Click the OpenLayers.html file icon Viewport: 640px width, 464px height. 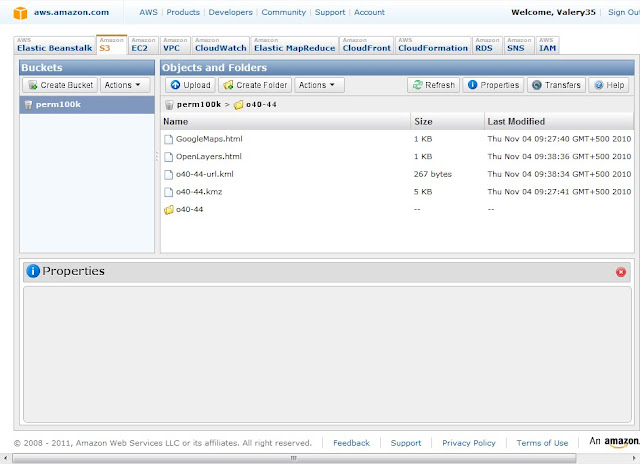pyautogui.click(x=169, y=157)
